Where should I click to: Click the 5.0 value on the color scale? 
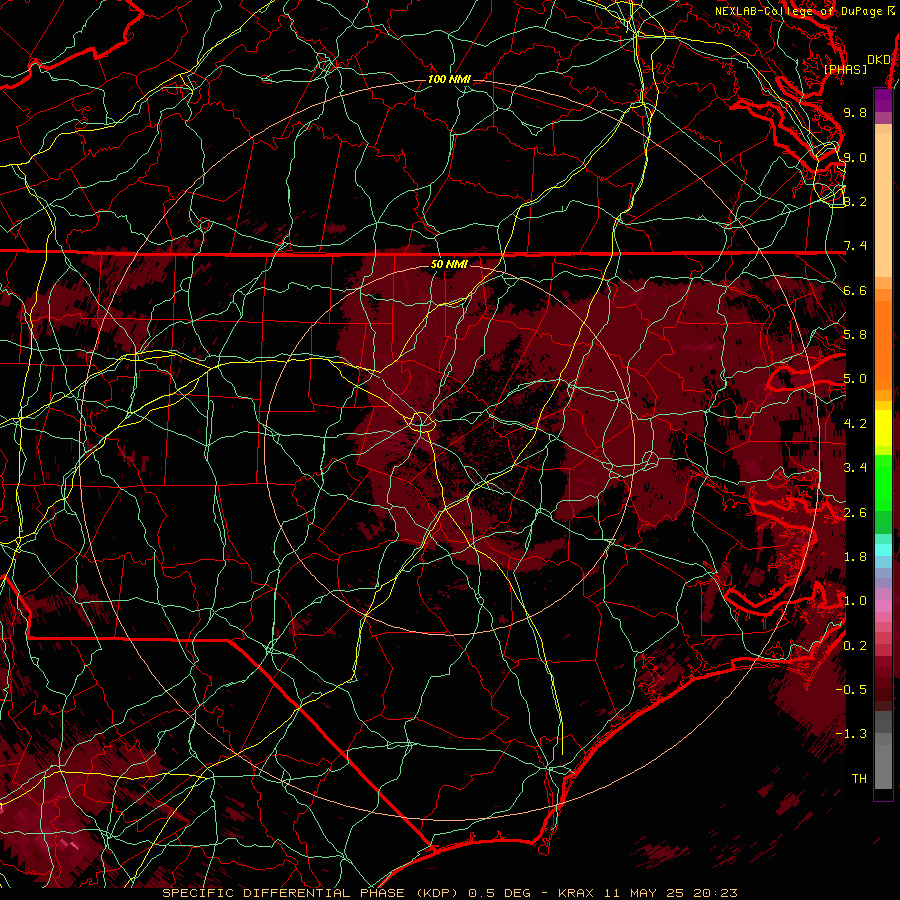point(855,379)
